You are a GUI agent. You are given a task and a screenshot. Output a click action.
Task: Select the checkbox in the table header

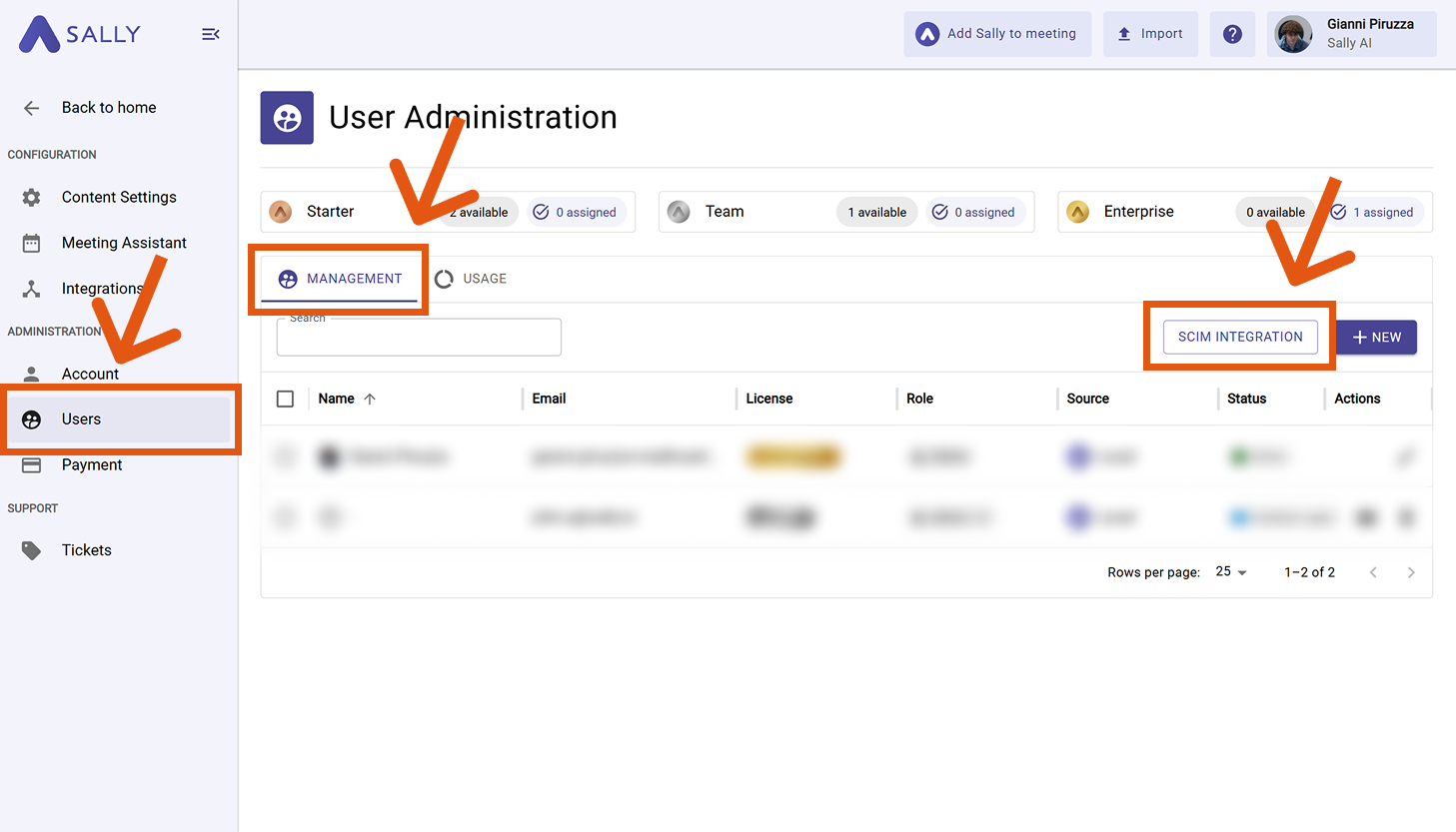coord(285,399)
